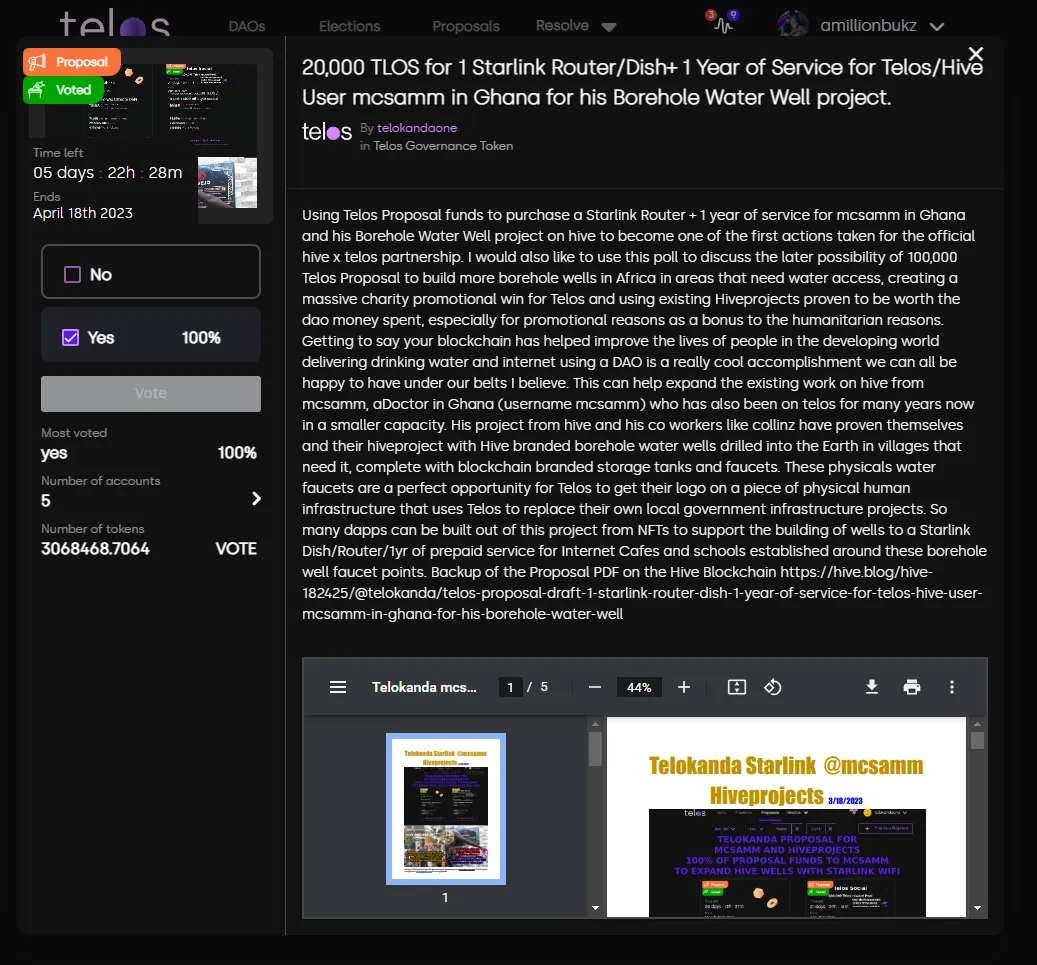
Task: Click the PDF page scroll up arrow
Action: pyautogui.click(x=977, y=724)
